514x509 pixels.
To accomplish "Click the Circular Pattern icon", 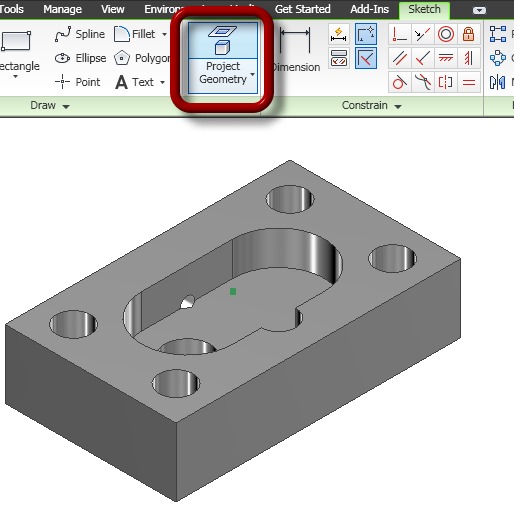I will (498, 58).
